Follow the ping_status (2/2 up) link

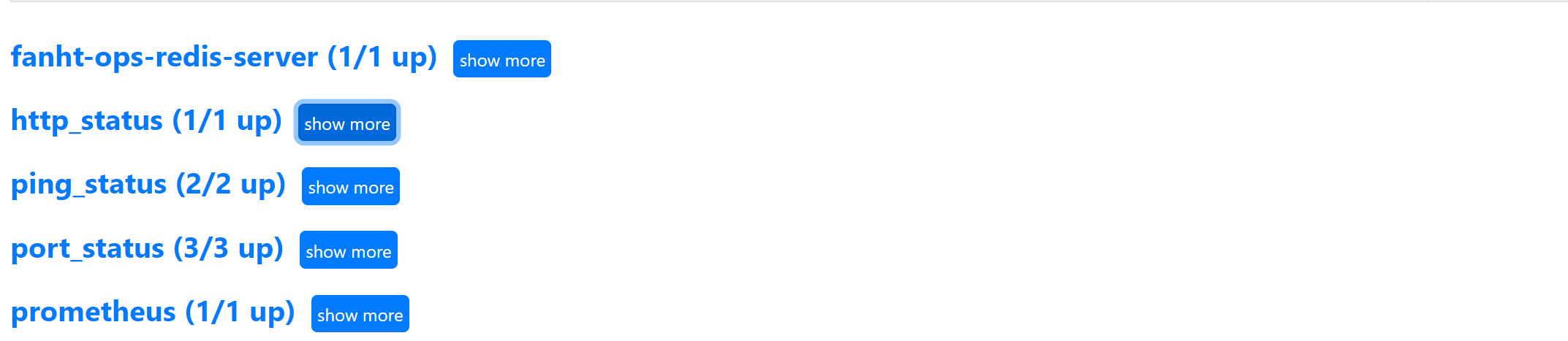click(x=148, y=184)
